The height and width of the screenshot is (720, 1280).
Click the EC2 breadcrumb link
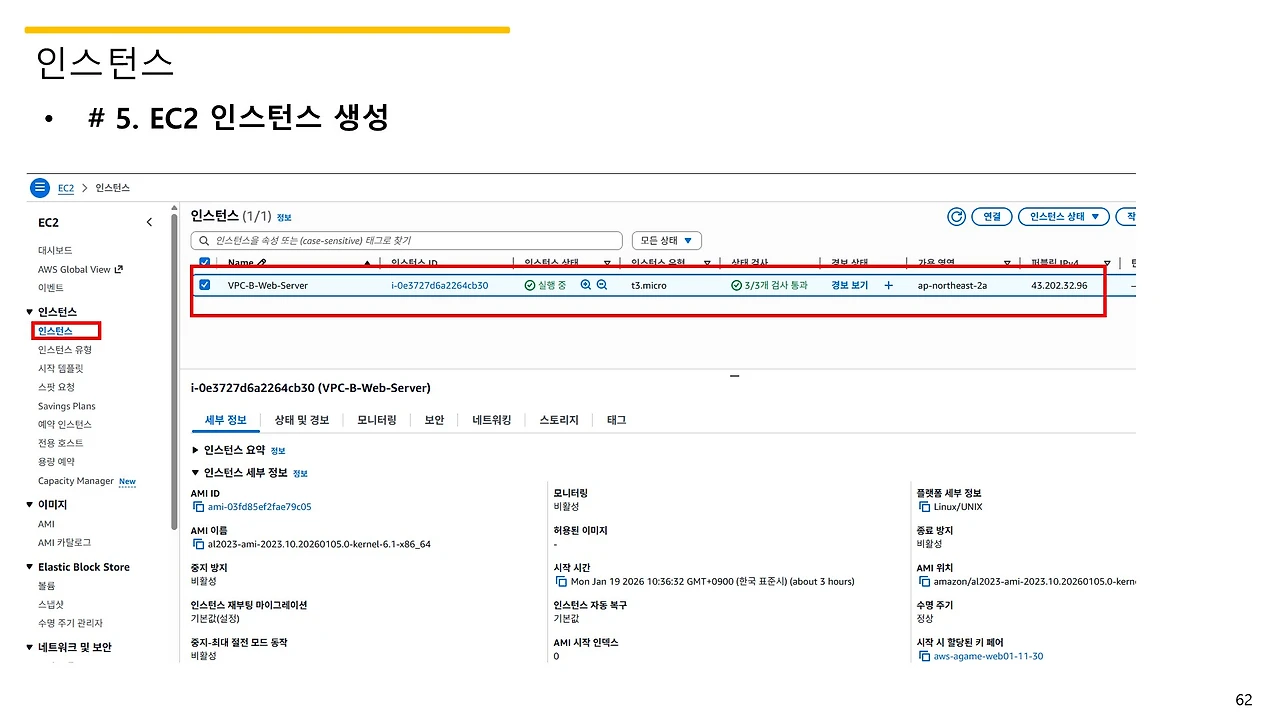point(66,188)
